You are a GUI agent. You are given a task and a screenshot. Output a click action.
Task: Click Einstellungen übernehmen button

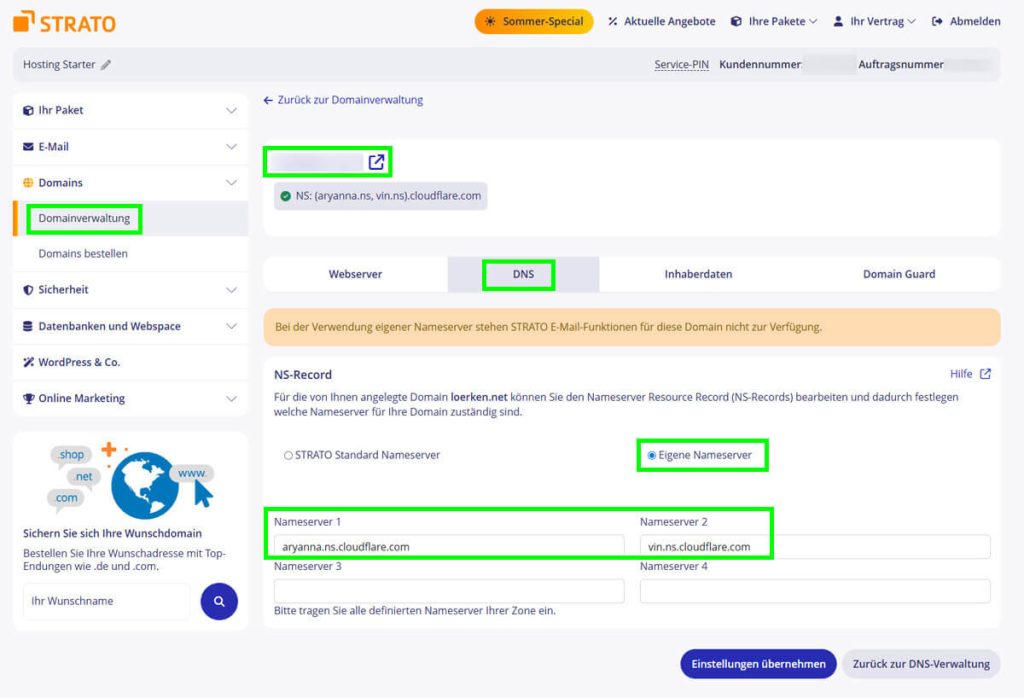pos(758,664)
